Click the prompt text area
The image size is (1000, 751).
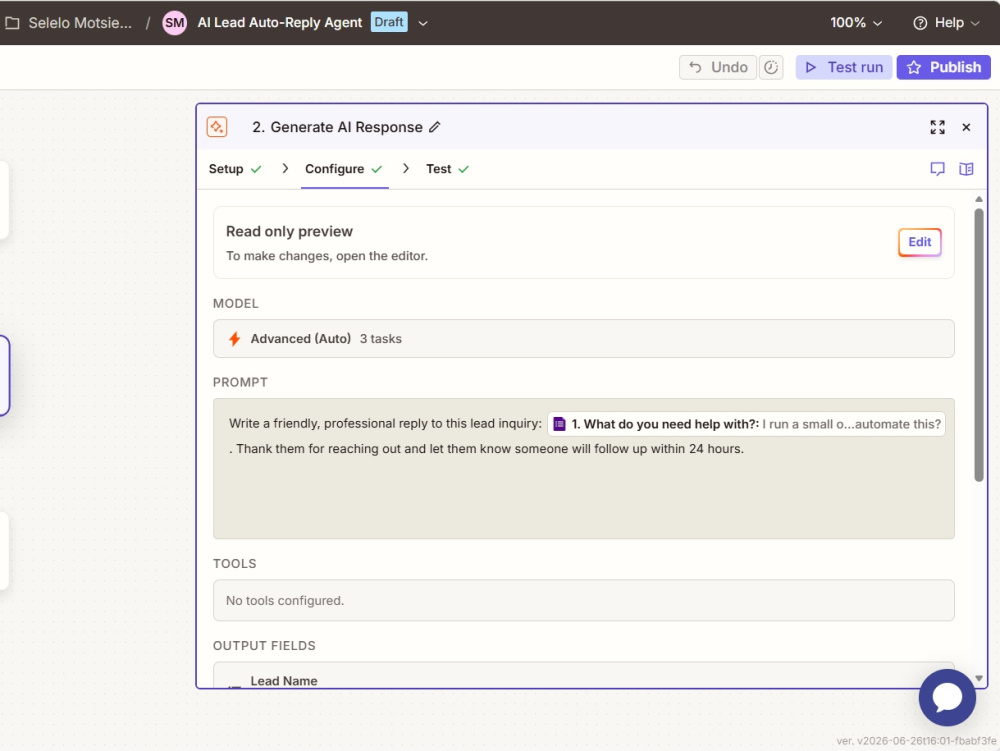point(584,469)
